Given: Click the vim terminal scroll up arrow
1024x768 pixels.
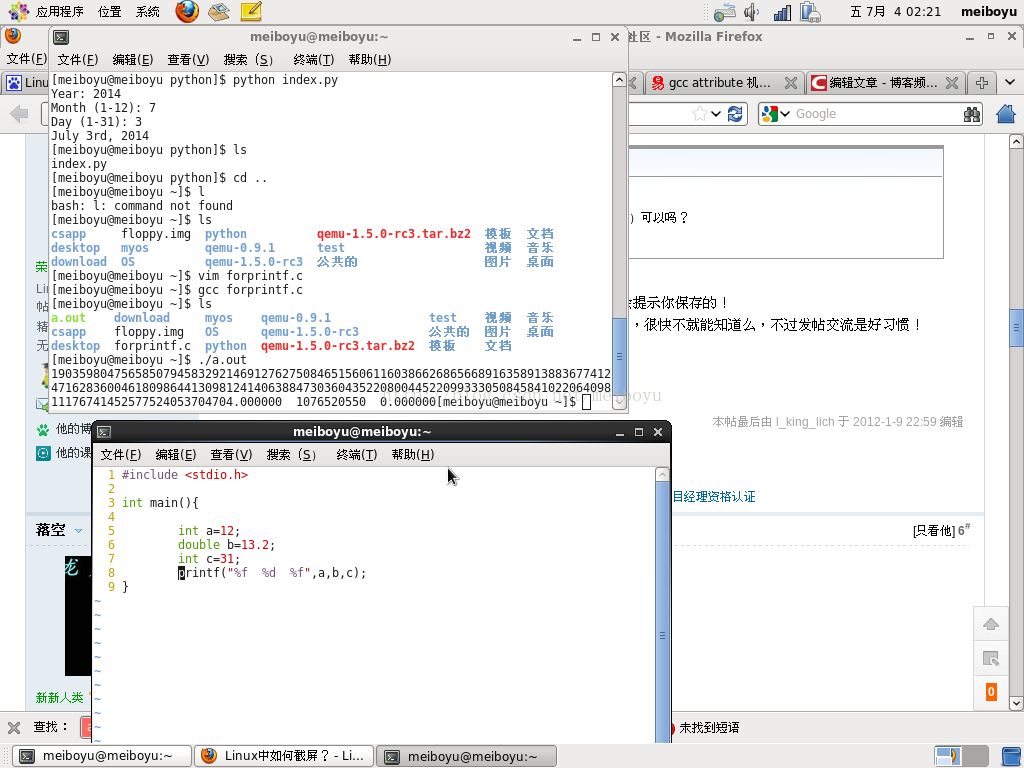Looking at the screenshot, I should tap(662, 475).
